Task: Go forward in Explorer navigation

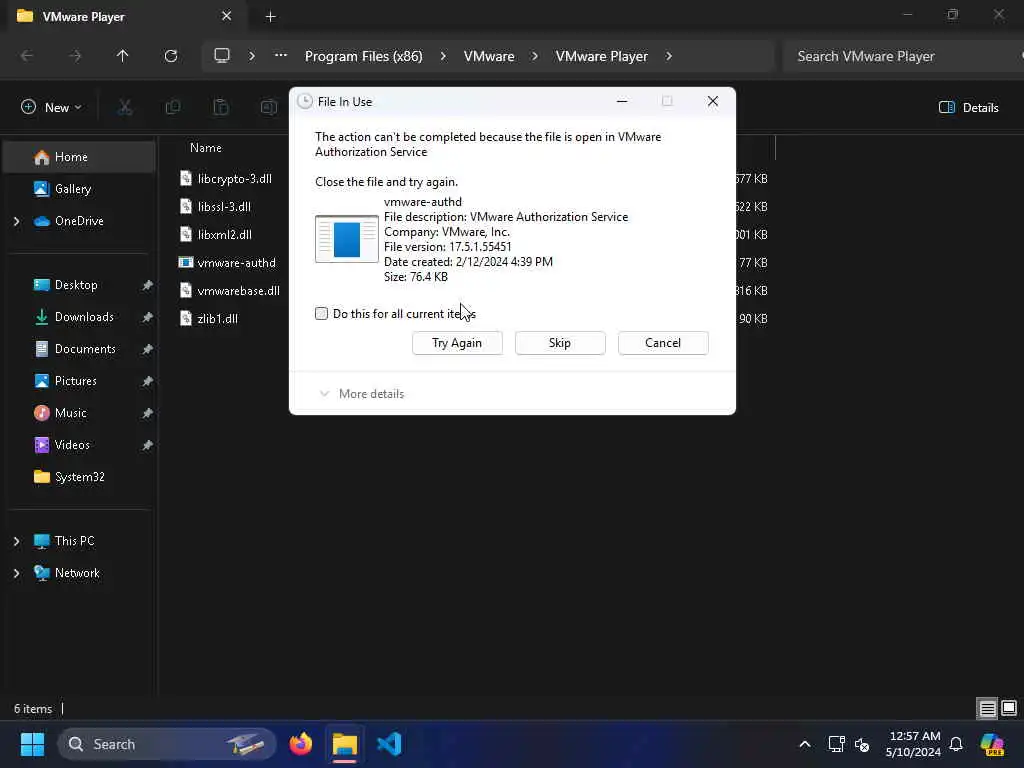Action: [x=75, y=56]
